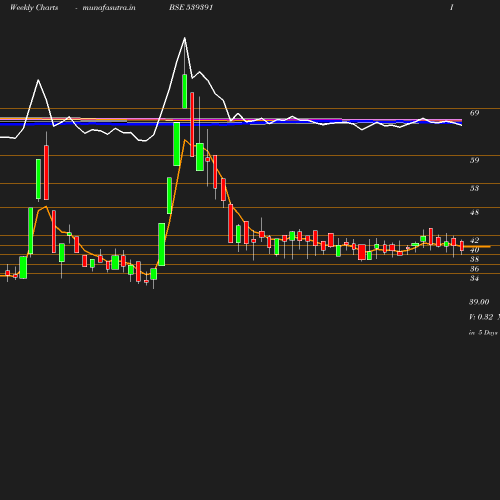The width and height of the screenshot is (500, 500).
Task: Click the 53 price axis label
Action: tap(474, 188)
